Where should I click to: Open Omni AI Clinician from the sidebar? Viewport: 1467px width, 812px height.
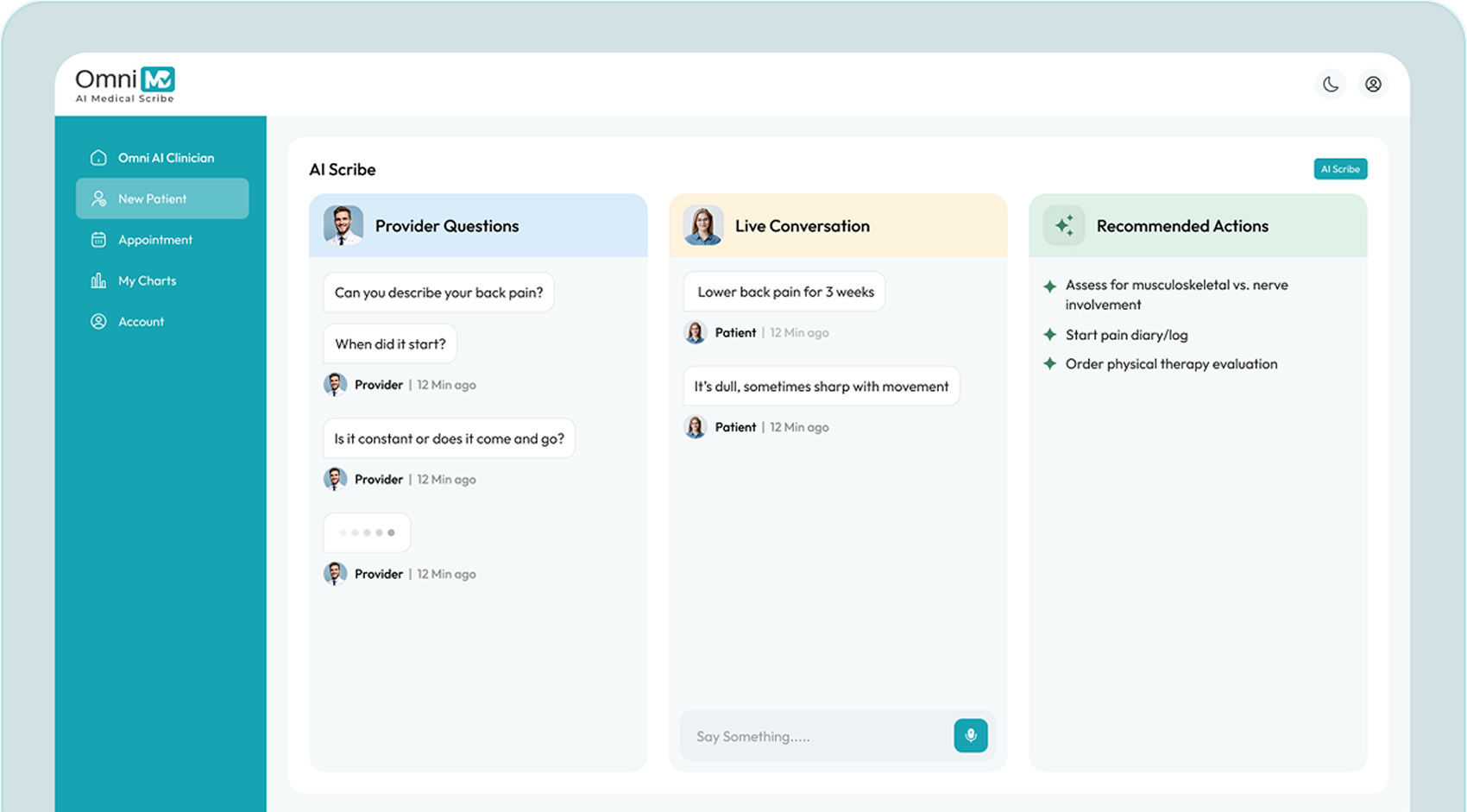[165, 158]
